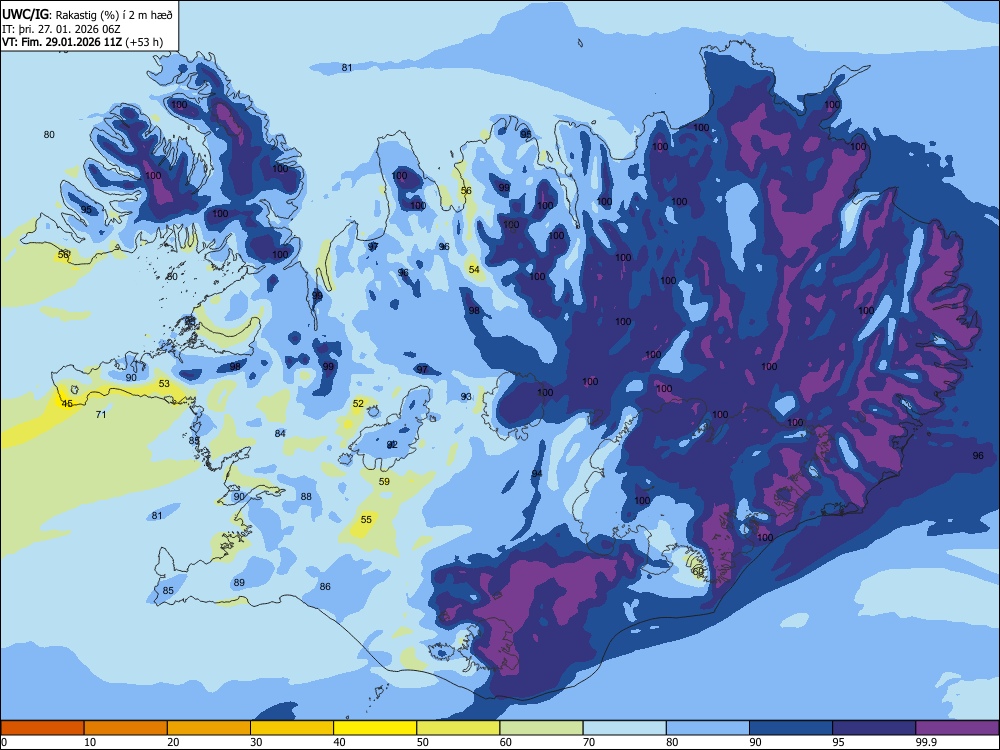The image size is (1000, 750).
Task: Click the title 'UWC/IG: Rakastig (%) í 2 m hæð'
Action: tap(87, 15)
